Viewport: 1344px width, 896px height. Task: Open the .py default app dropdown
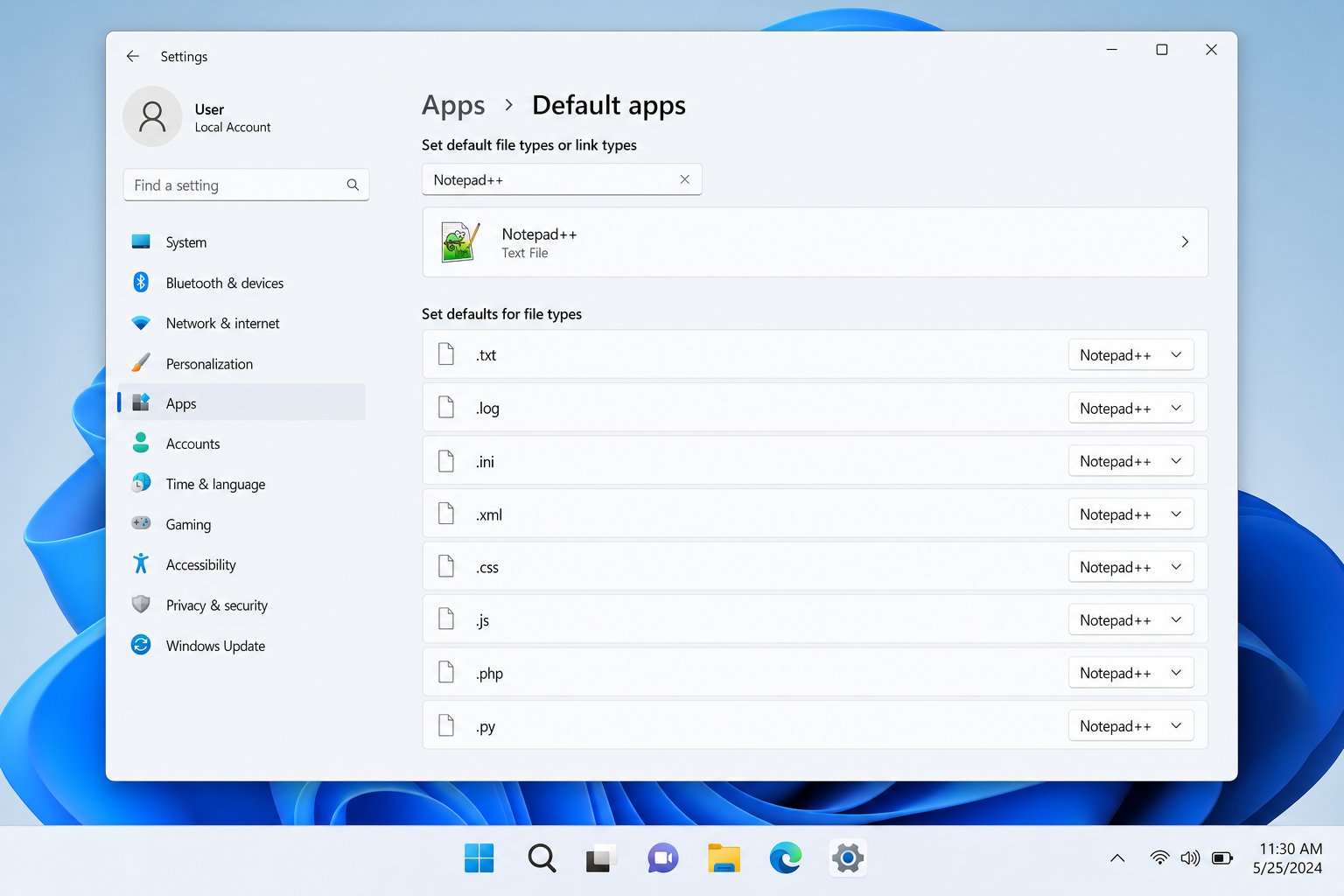click(x=1131, y=726)
